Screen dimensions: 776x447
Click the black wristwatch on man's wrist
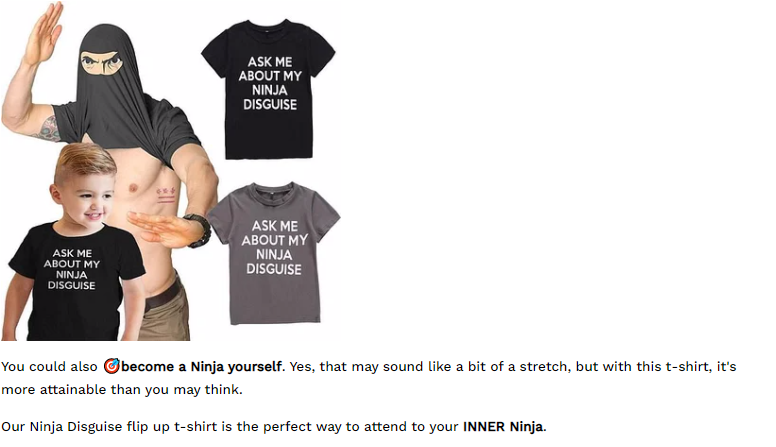click(x=199, y=230)
